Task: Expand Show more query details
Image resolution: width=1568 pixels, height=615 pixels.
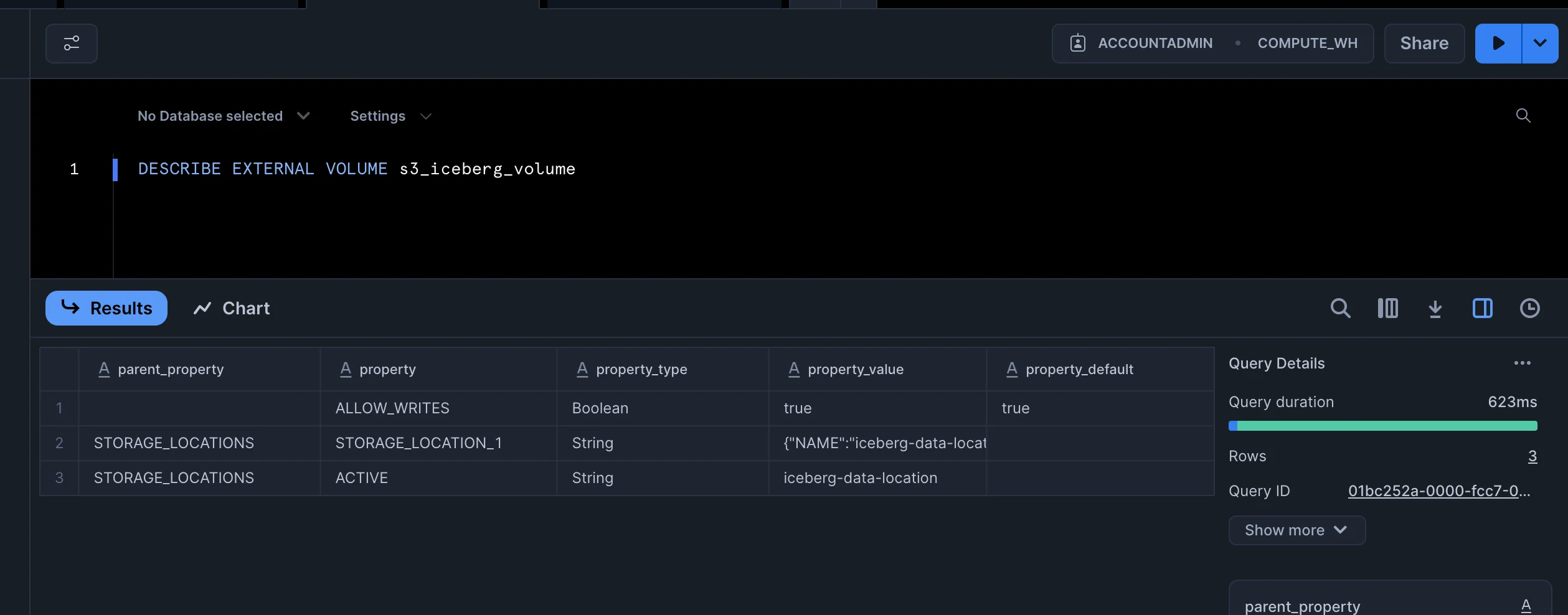Action: point(1296,530)
